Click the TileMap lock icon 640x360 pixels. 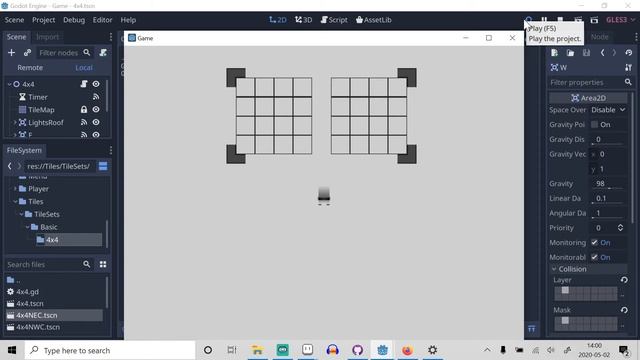click(x=84, y=109)
